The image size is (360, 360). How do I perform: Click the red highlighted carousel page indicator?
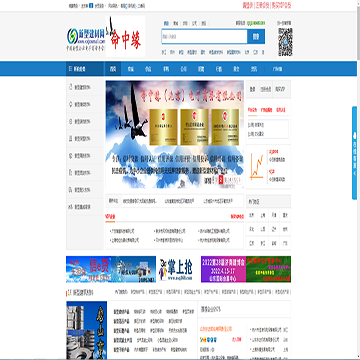221,180
